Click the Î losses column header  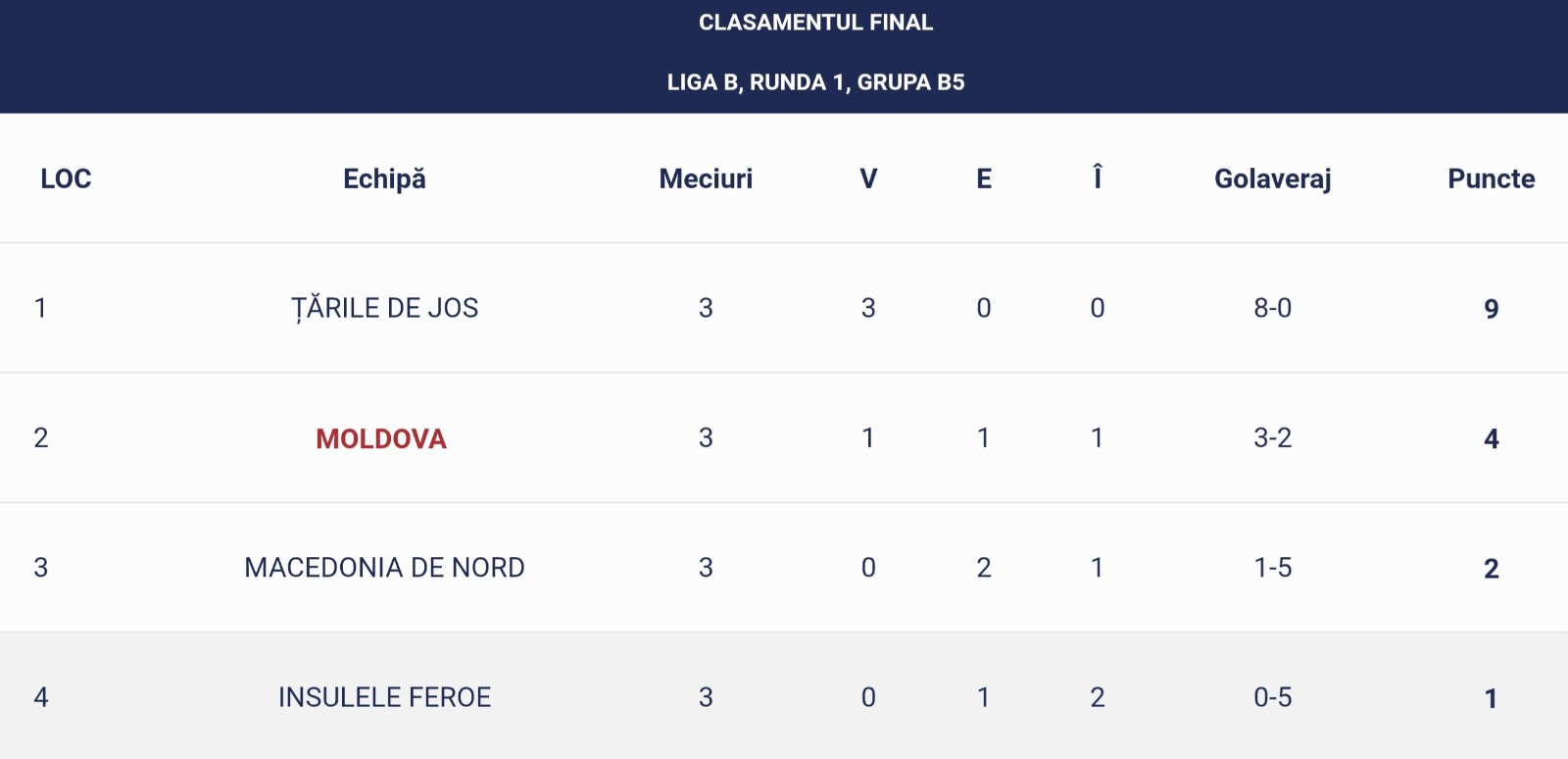pos(1098,177)
